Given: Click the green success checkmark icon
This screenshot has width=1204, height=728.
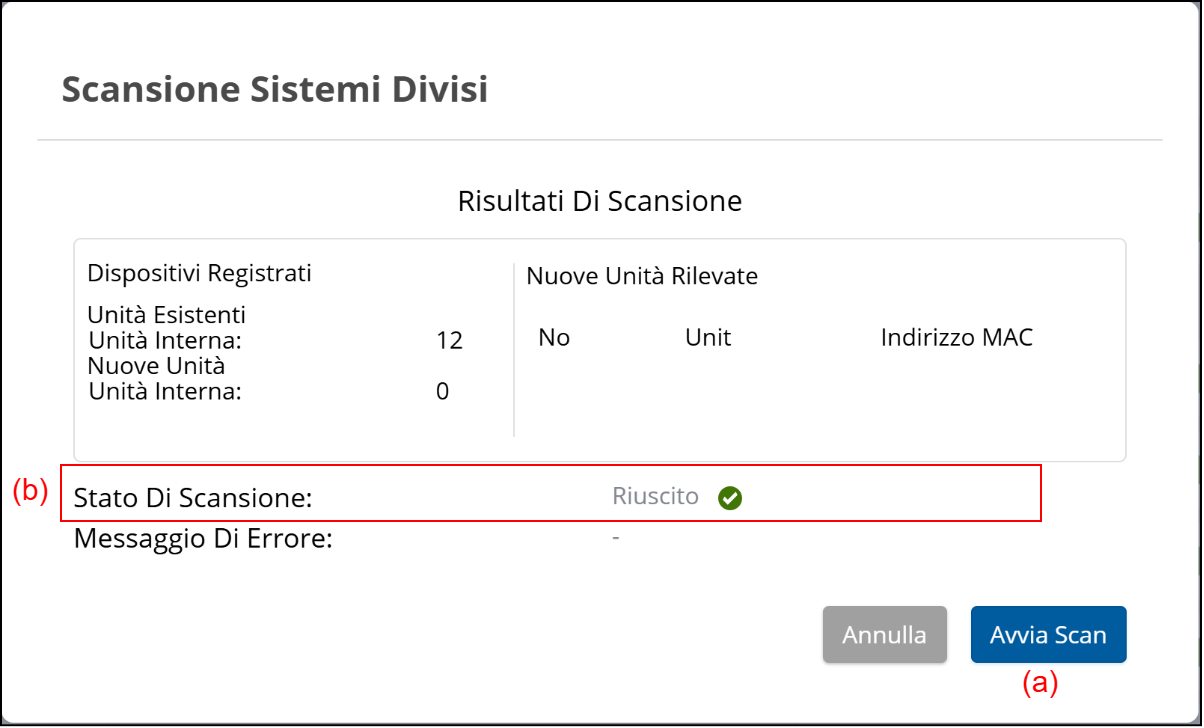Looking at the screenshot, I should coord(730,497).
